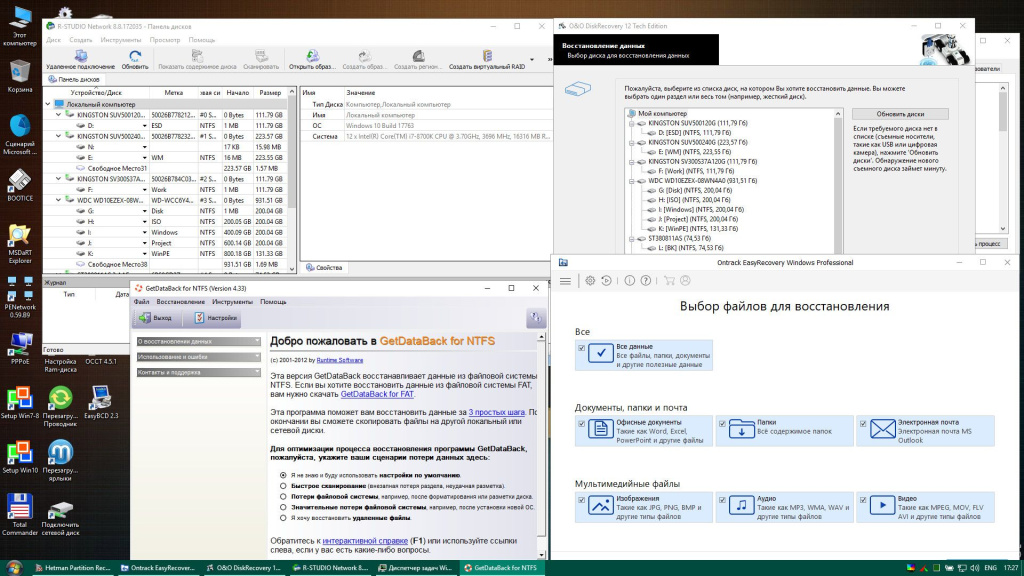This screenshot has width=1024, height=576.
Task: Click EasyRecovery help question mark icon
Action: click(x=645, y=281)
